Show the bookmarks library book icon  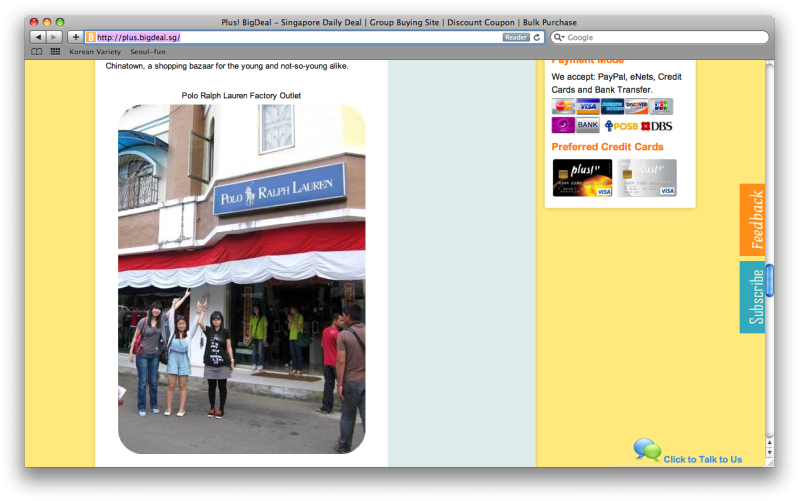[37, 51]
